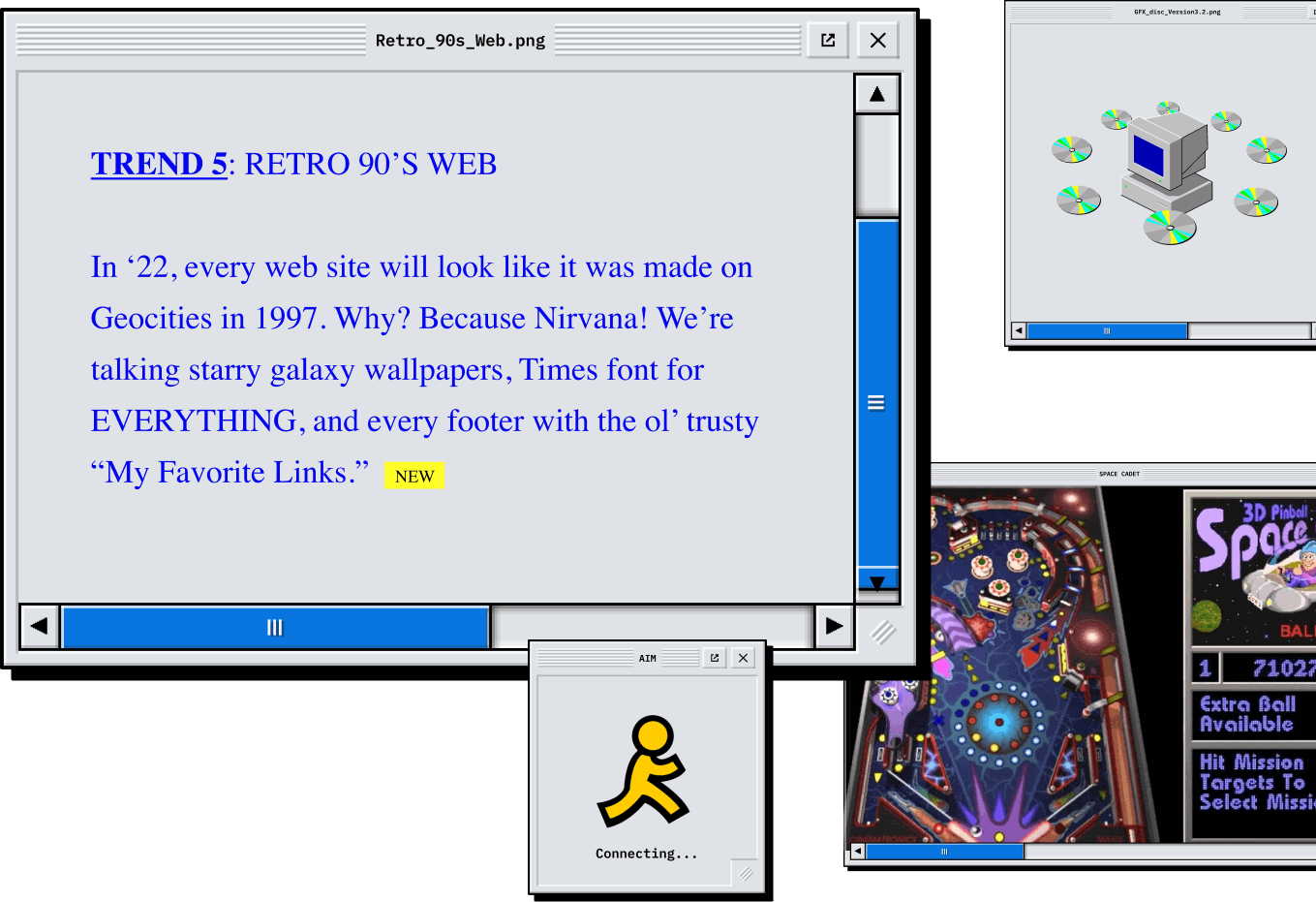
Task: Click the Space Cadet window left scroll arrow
Action: [857, 852]
